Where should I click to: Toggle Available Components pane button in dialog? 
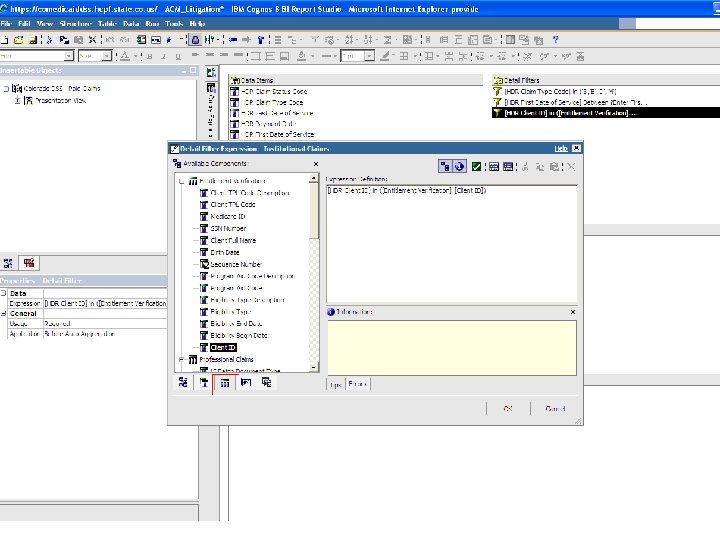pyautogui.click(x=444, y=167)
